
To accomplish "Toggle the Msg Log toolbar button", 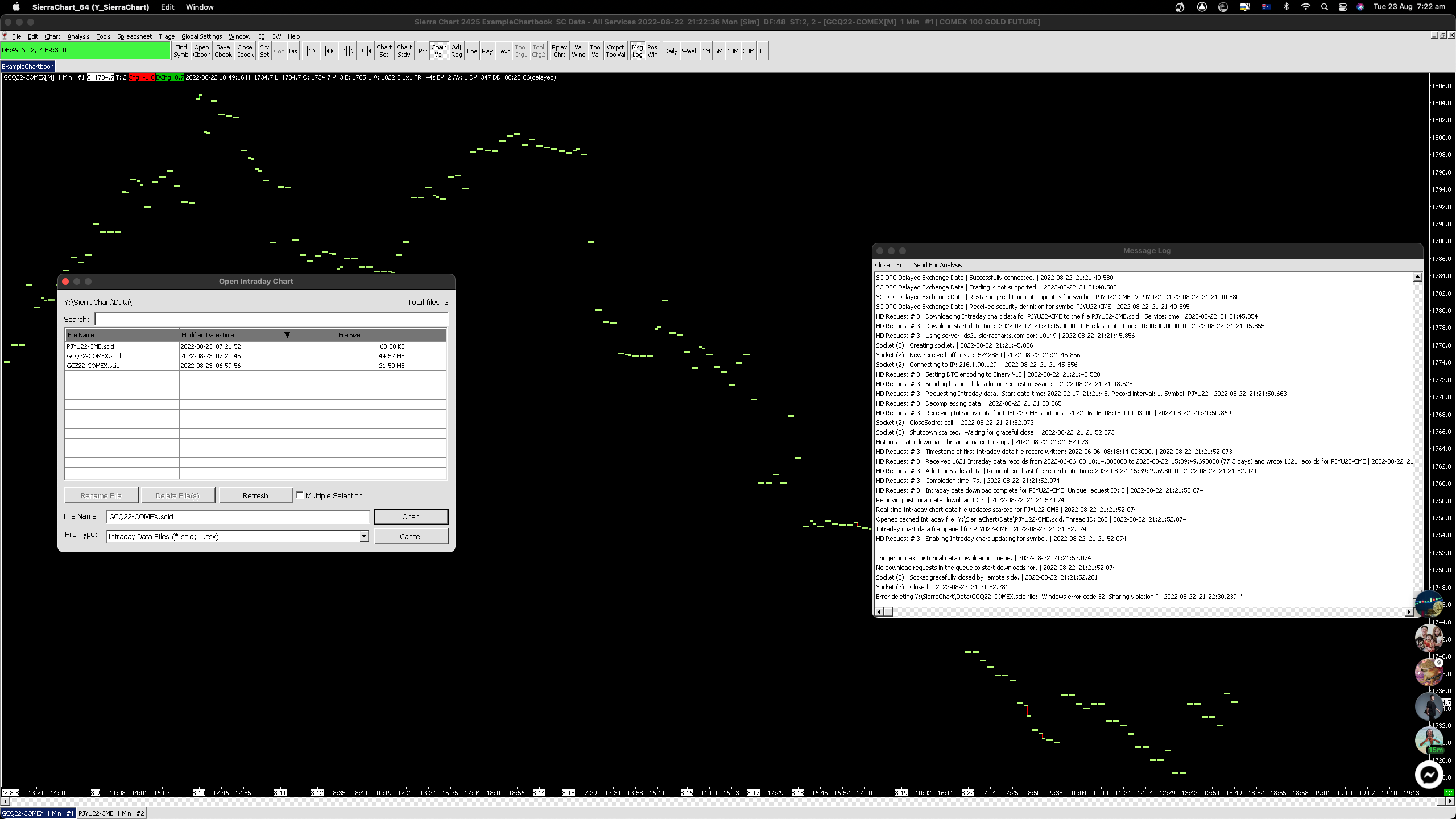I will coord(637,51).
